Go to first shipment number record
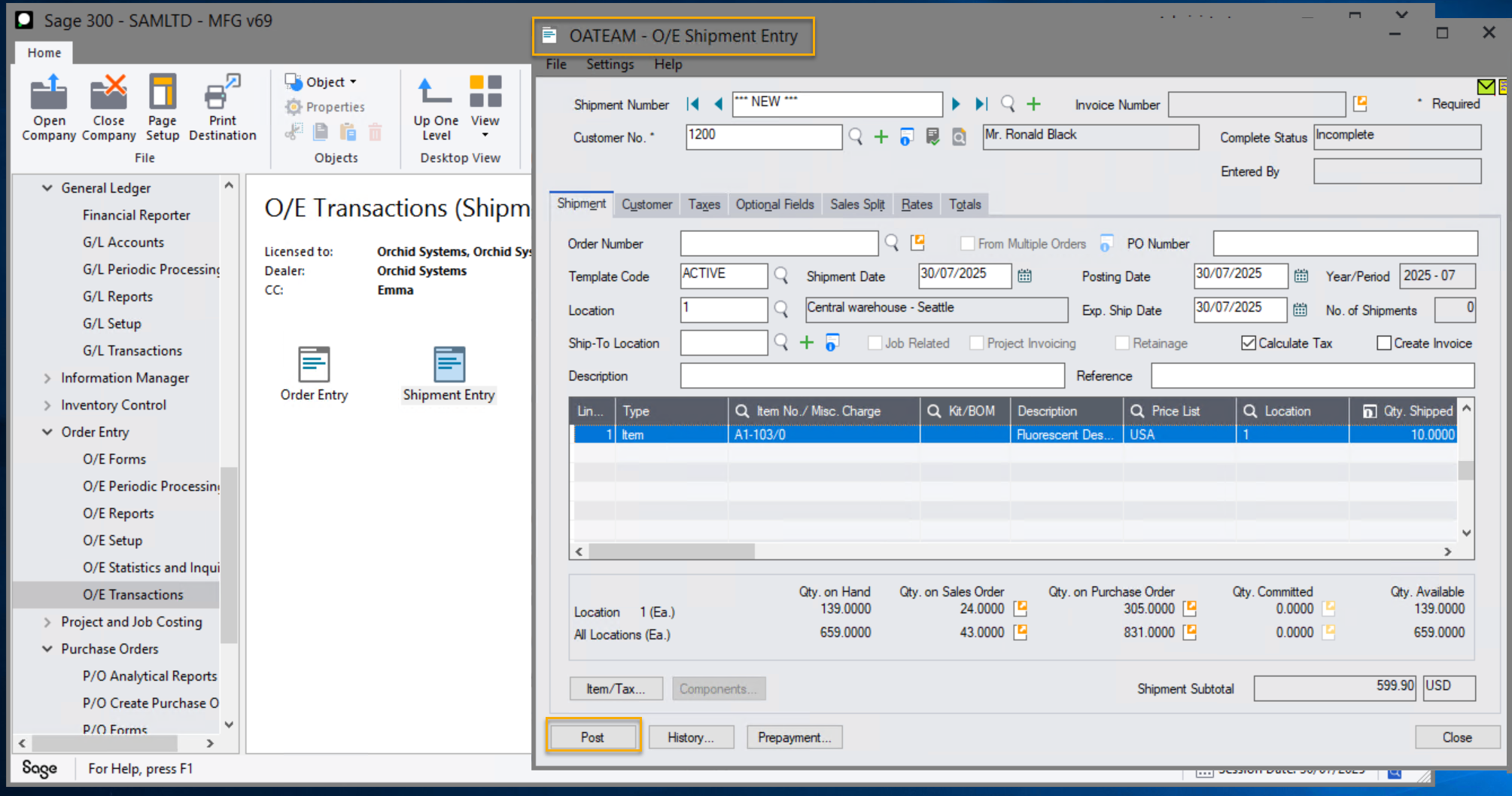Viewport: 1512px width, 796px height. tap(693, 104)
